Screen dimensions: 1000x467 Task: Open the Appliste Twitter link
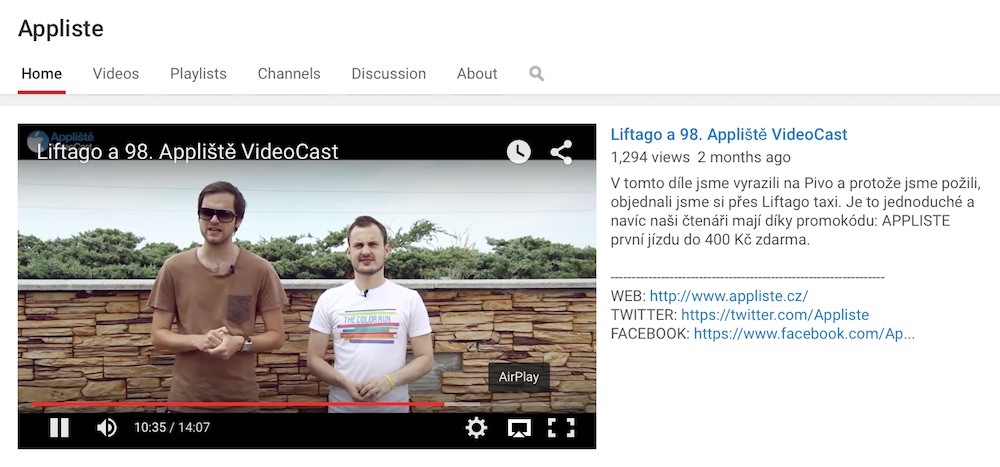pyautogui.click(x=775, y=315)
